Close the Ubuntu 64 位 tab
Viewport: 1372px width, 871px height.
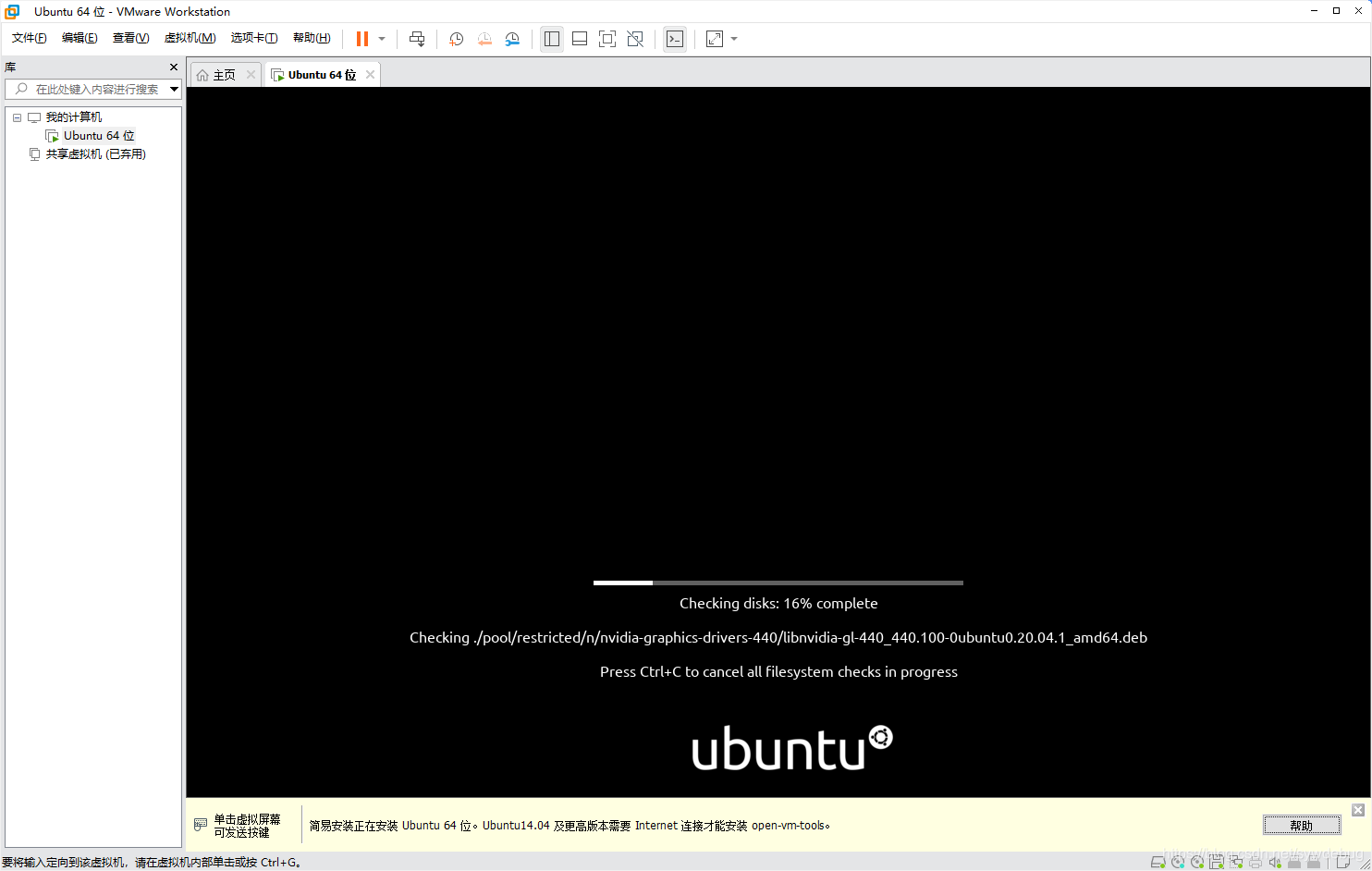point(370,75)
